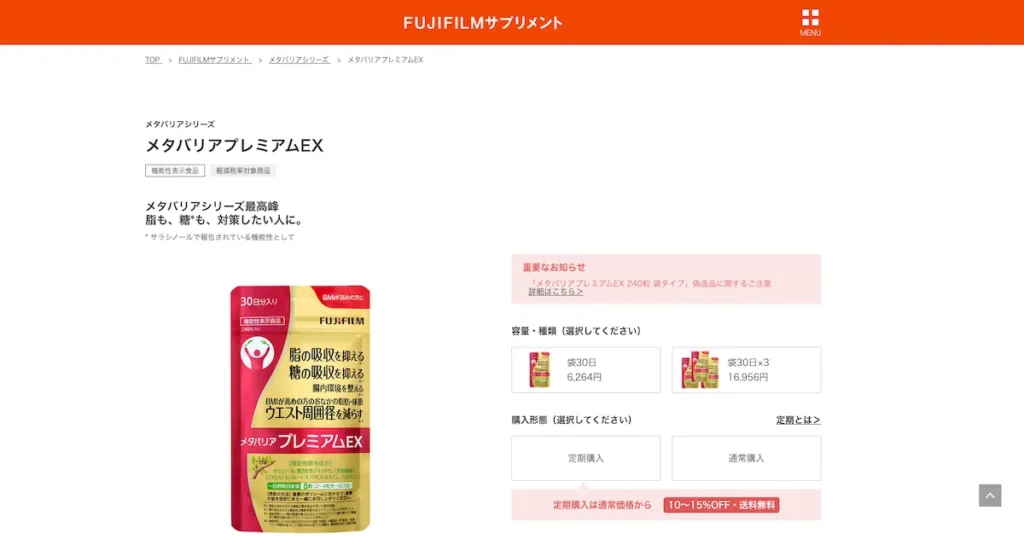The height and width of the screenshot is (545, 1024).
Task: Choose 定期購入 purchase type
Action: [x=586, y=458]
